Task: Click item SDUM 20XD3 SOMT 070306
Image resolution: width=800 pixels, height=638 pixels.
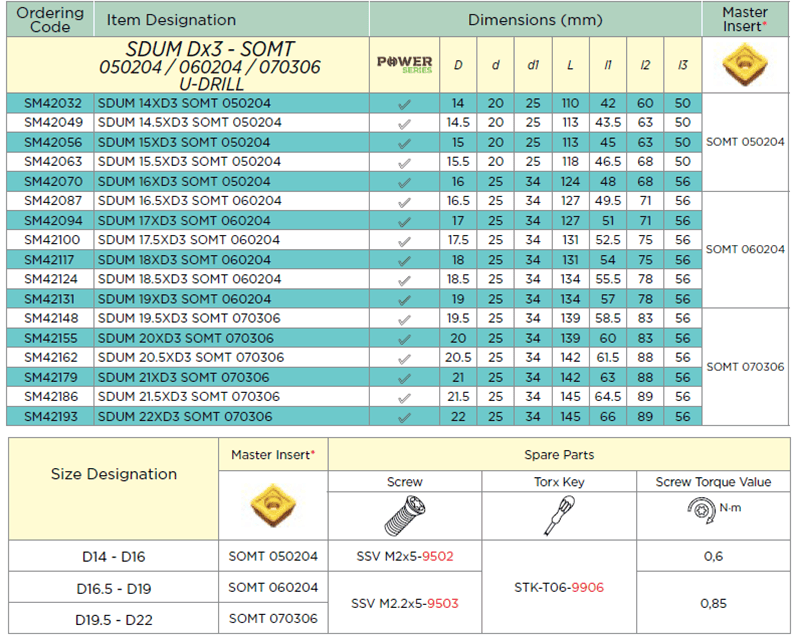Action: coord(186,338)
